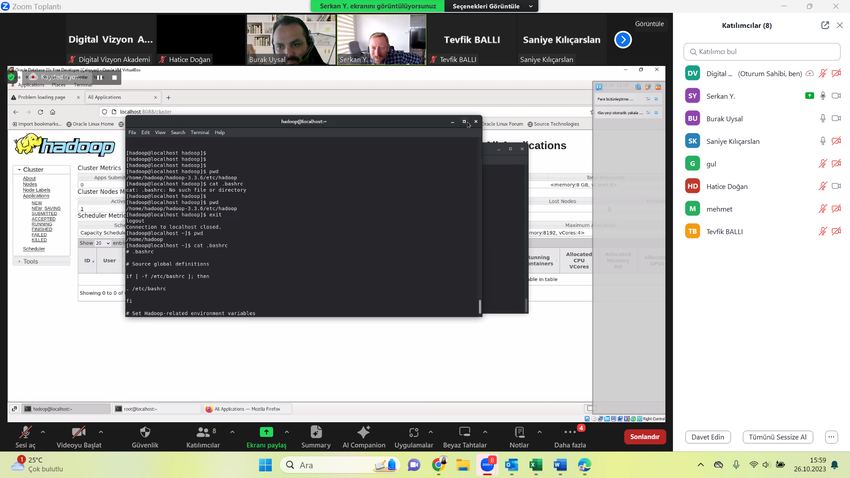Viewport: 850px width, 478px height.
Task: Open Uygulamalar apps icon
Action: tap(414, 432)
